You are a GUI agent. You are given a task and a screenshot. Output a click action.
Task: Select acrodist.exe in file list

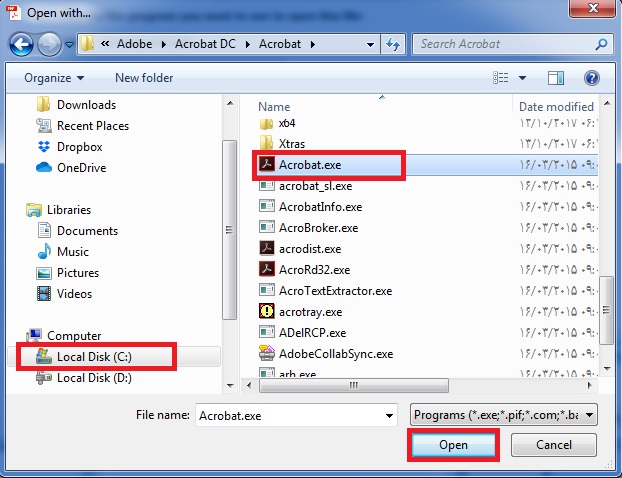point(300,249)
